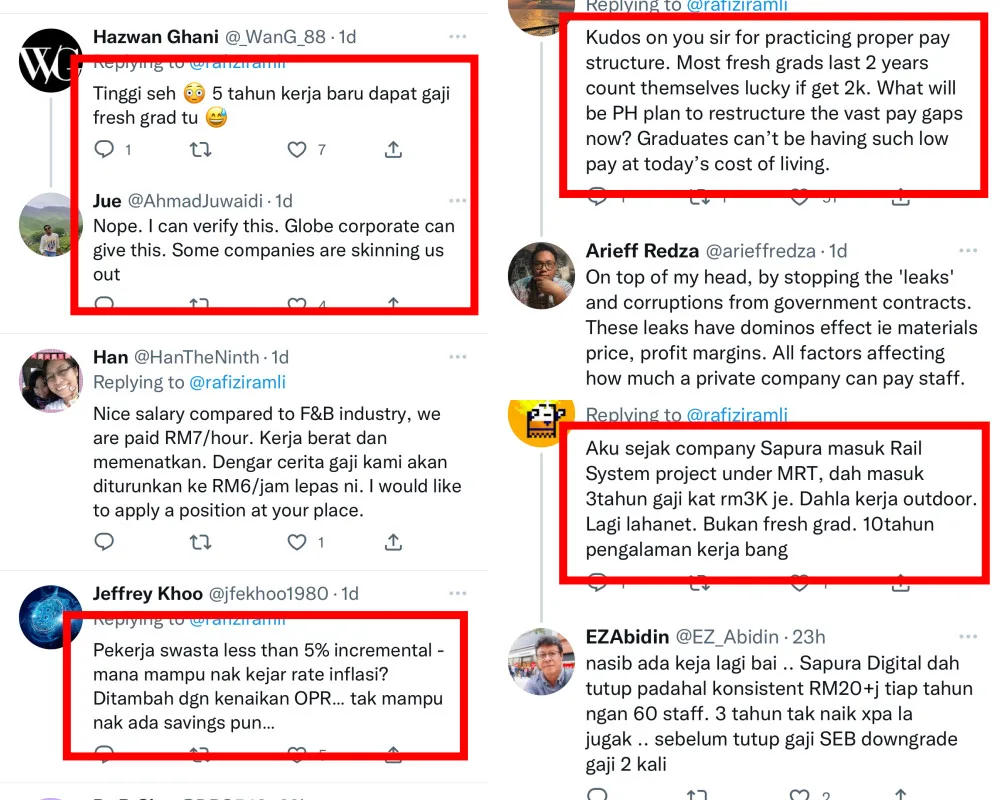Open Jeffrey Khoo's profile name
The image size is (1000, 800).
pos(147,594)
